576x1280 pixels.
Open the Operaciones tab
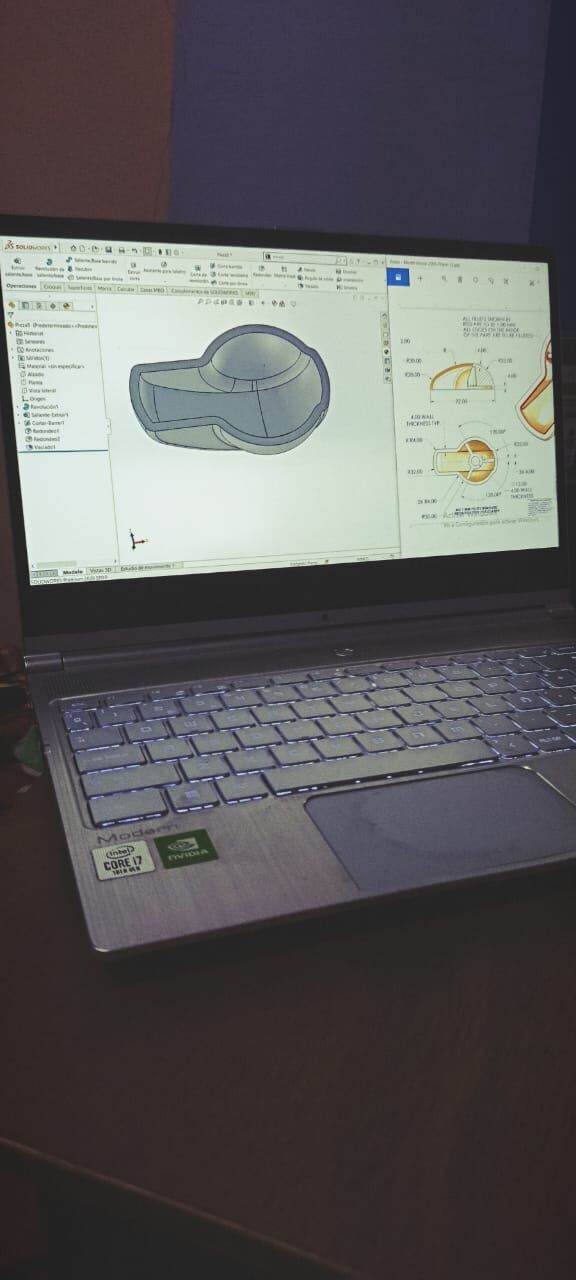pos(21,286)
